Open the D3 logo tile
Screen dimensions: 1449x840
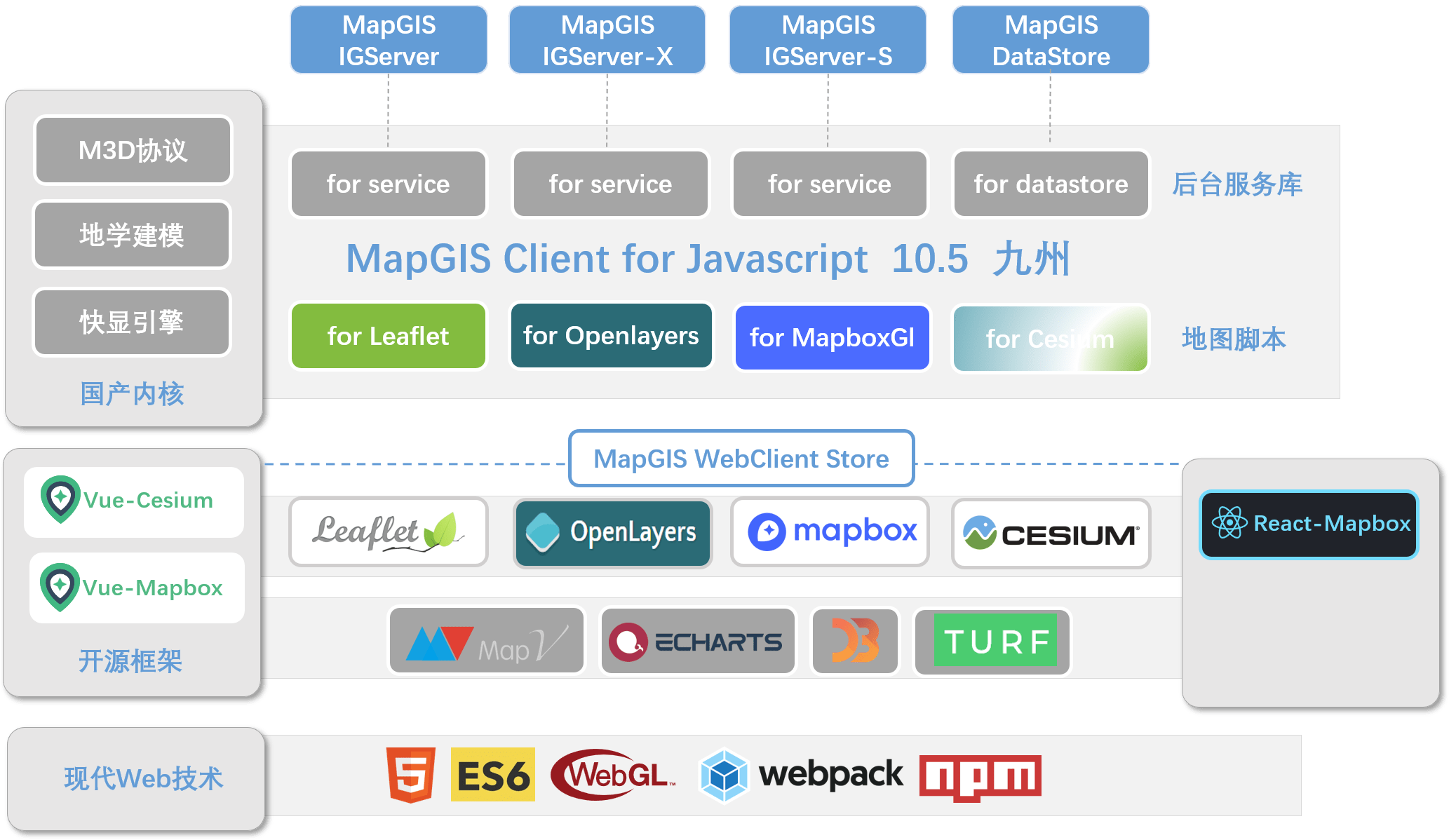tap(855, 641)
